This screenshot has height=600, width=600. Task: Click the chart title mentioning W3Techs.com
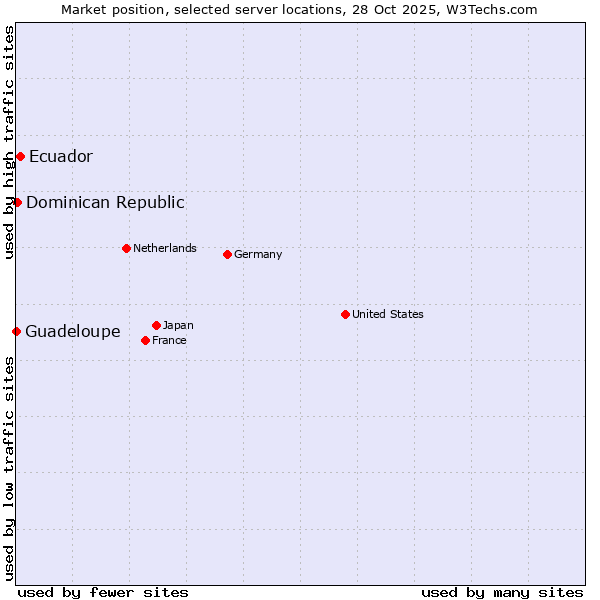299,9
